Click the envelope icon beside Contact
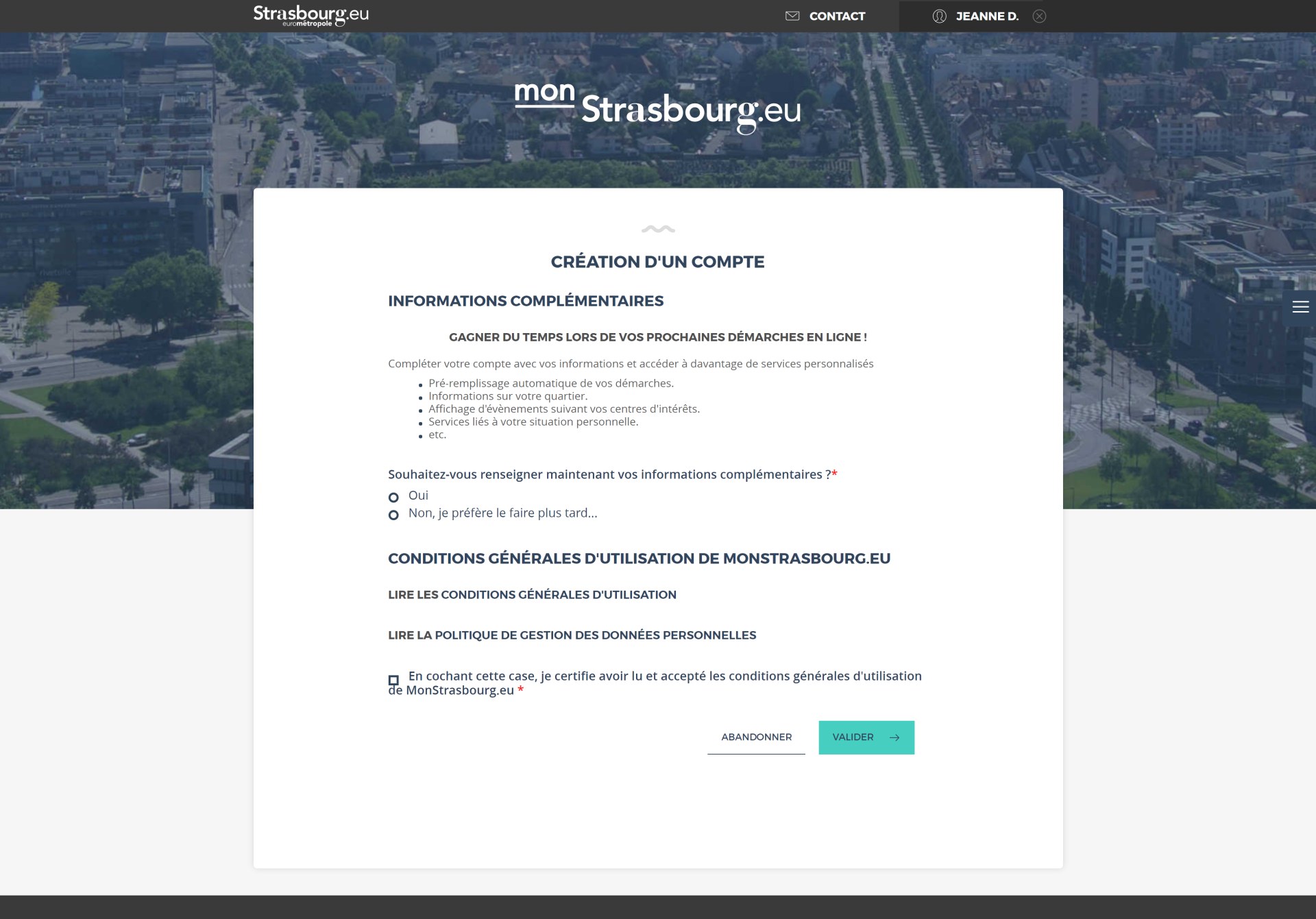The height and width of the screenshot is (919, 1316). click(792, 16)
